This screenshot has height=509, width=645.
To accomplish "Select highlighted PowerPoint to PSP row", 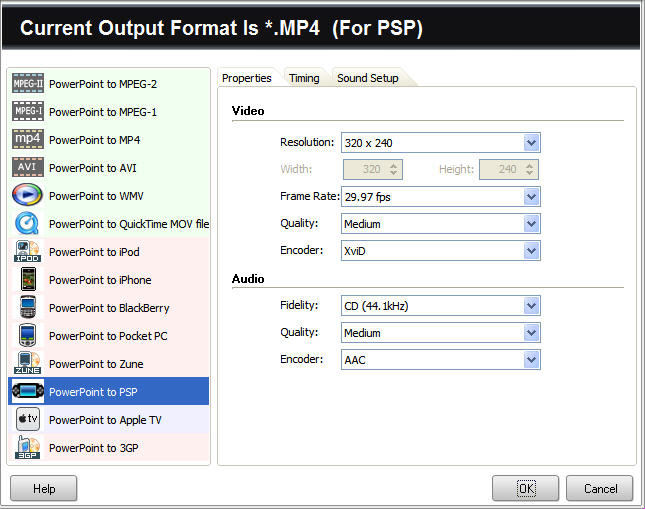I will (109, 391).
